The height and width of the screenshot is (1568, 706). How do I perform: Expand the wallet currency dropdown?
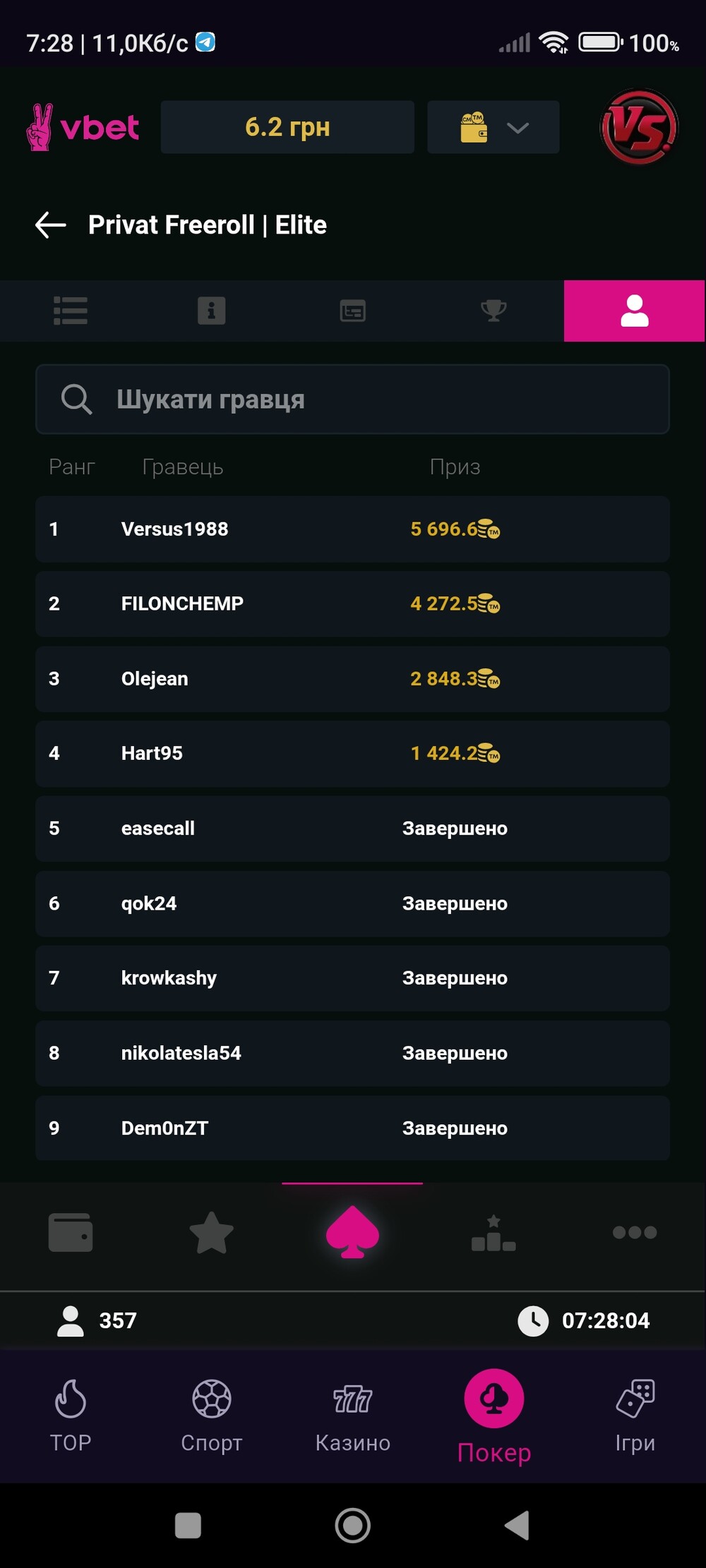[493, 128]
